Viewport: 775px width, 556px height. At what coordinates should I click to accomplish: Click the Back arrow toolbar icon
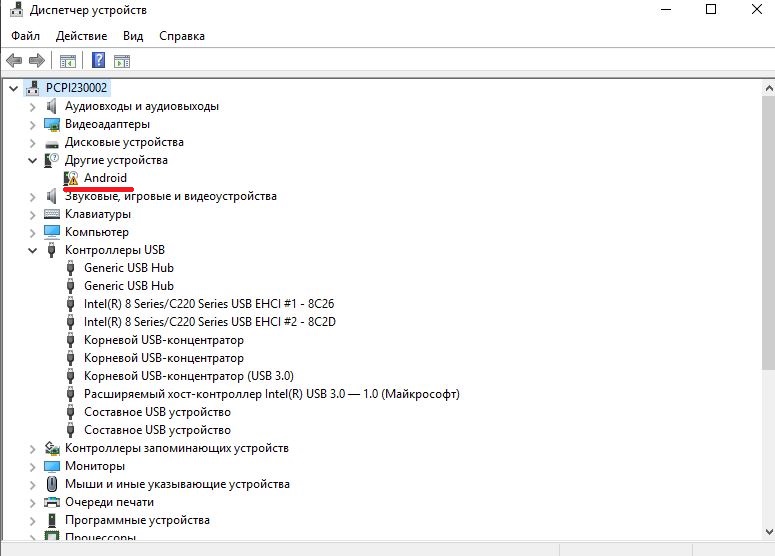coord(14,61)
